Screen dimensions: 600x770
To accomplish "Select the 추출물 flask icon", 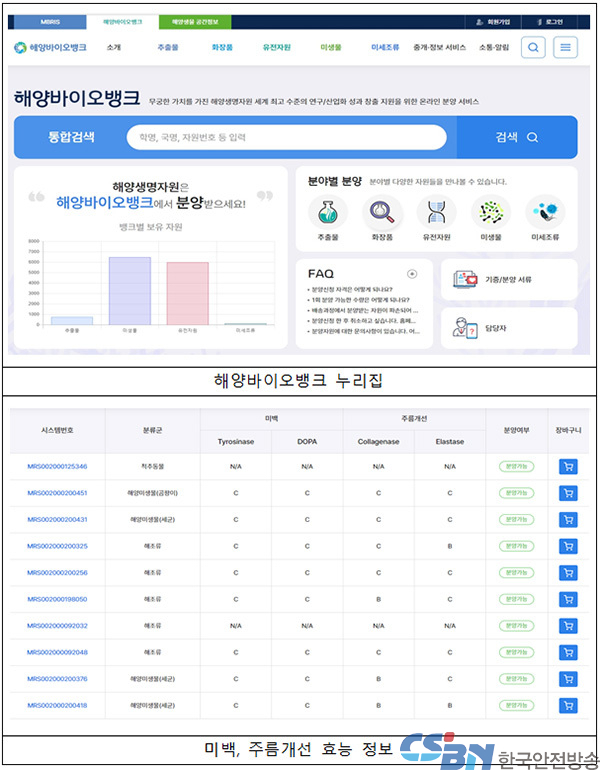I will click(x=327, y=213).
